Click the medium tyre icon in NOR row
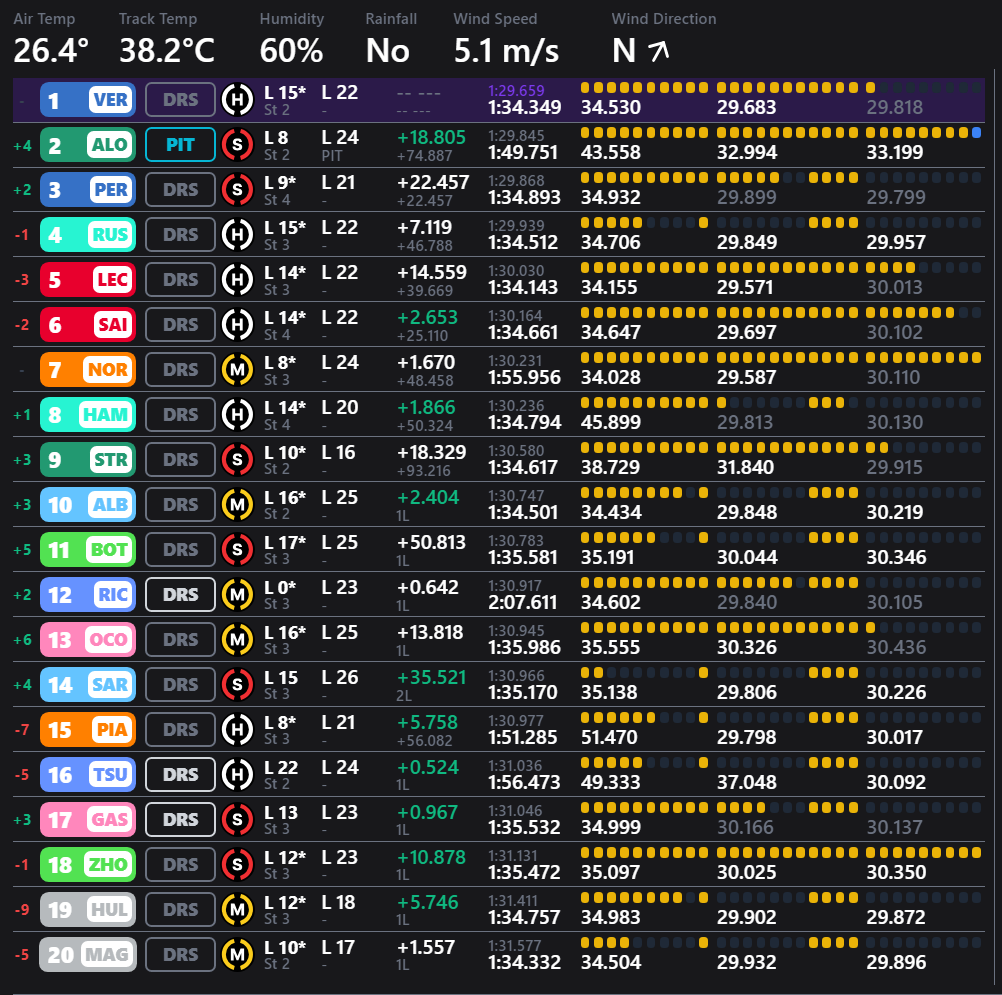1002x995 pixels. (237, 369)
